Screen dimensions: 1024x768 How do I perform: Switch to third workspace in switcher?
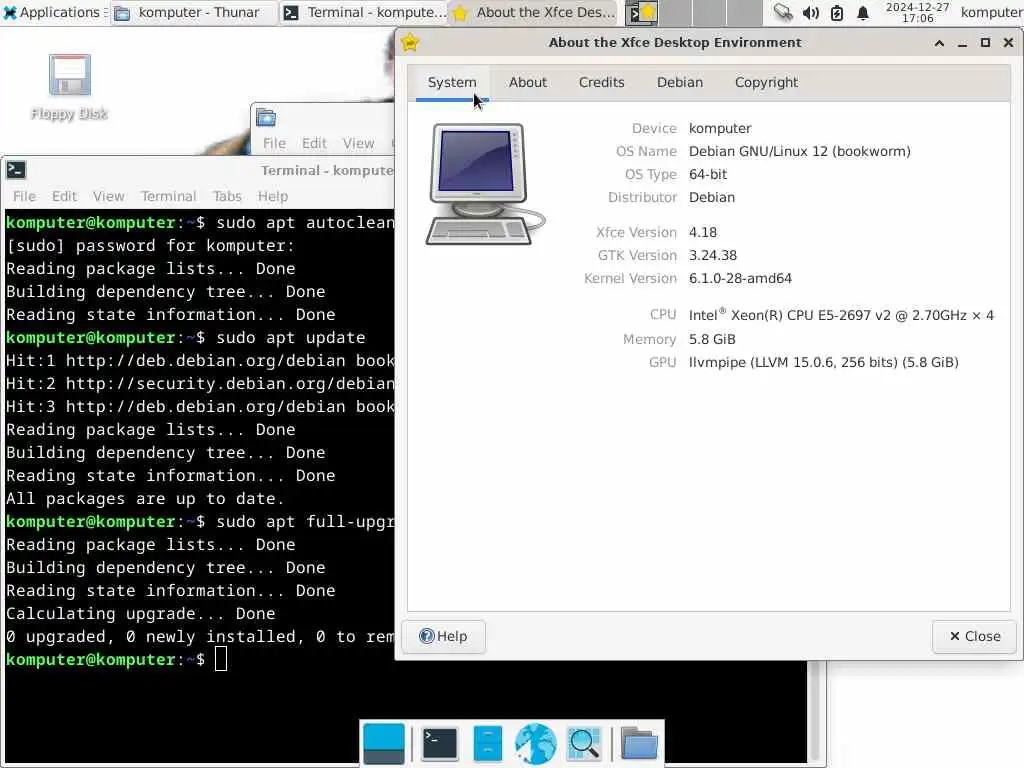click(710, 12)
